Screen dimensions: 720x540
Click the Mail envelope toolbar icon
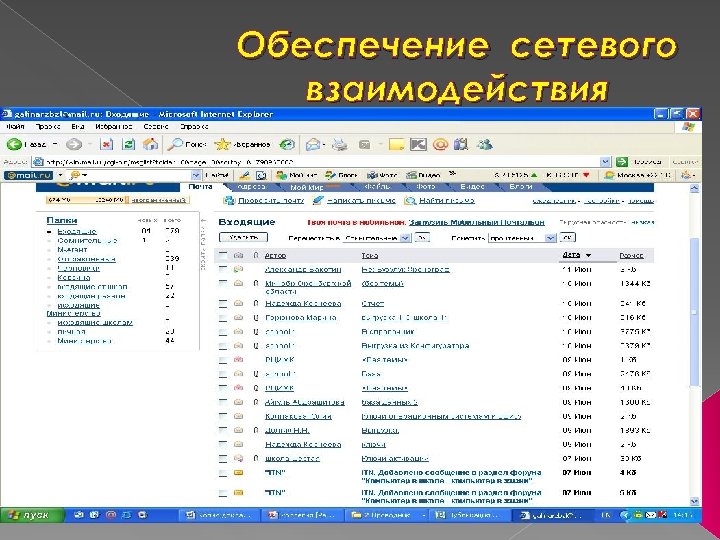313,145
